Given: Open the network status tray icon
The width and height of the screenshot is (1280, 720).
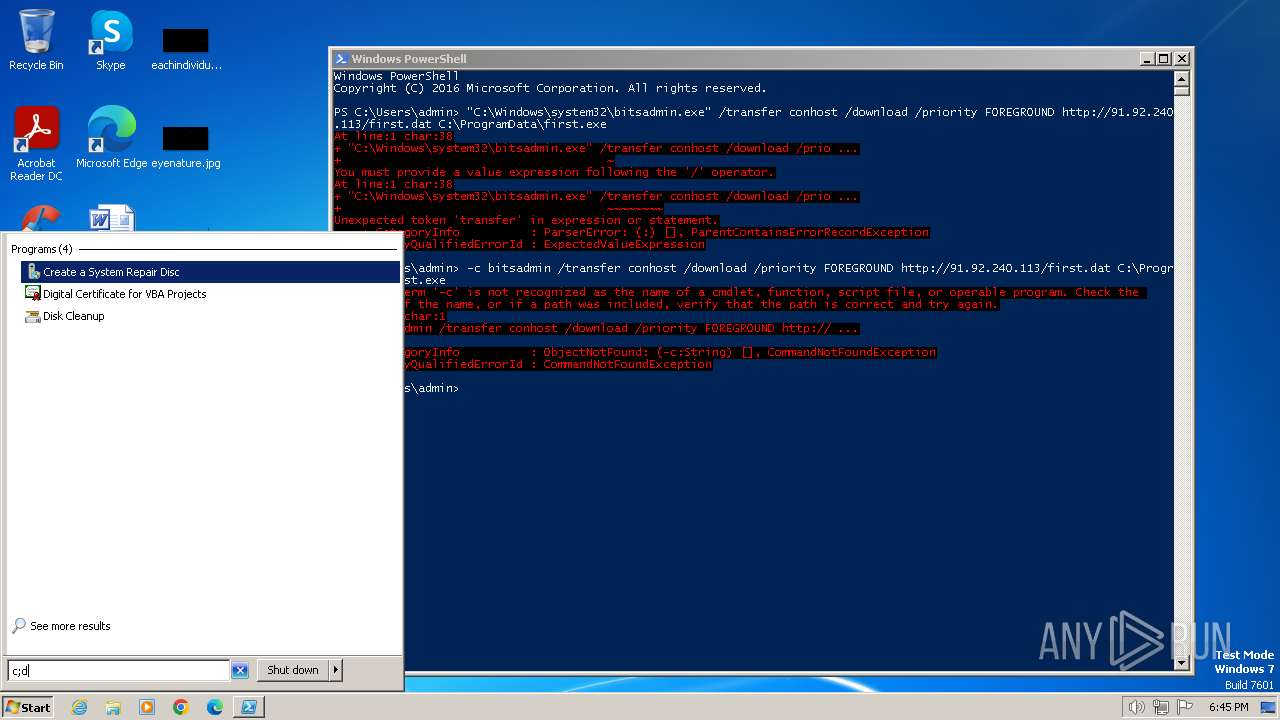Looking at the screenshot, I should coord(1160,707).
